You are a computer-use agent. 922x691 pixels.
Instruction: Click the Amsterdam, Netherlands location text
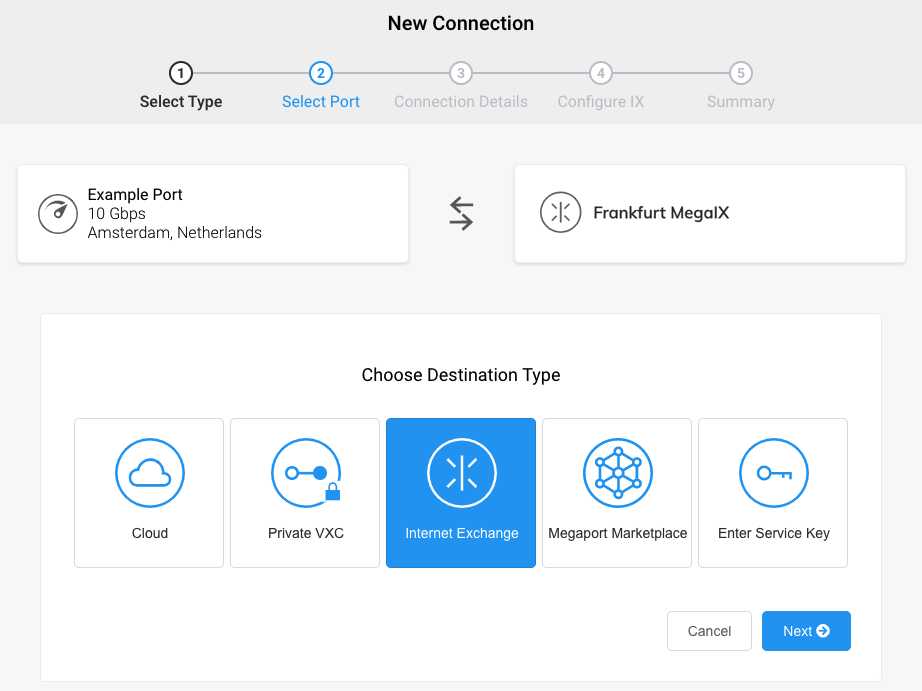tap(175, 233)
